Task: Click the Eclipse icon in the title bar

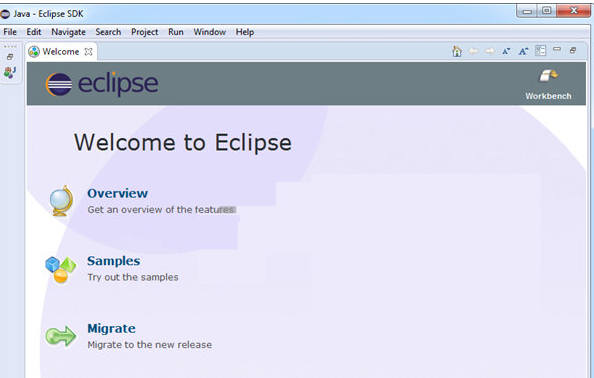Action: point(5,14)
